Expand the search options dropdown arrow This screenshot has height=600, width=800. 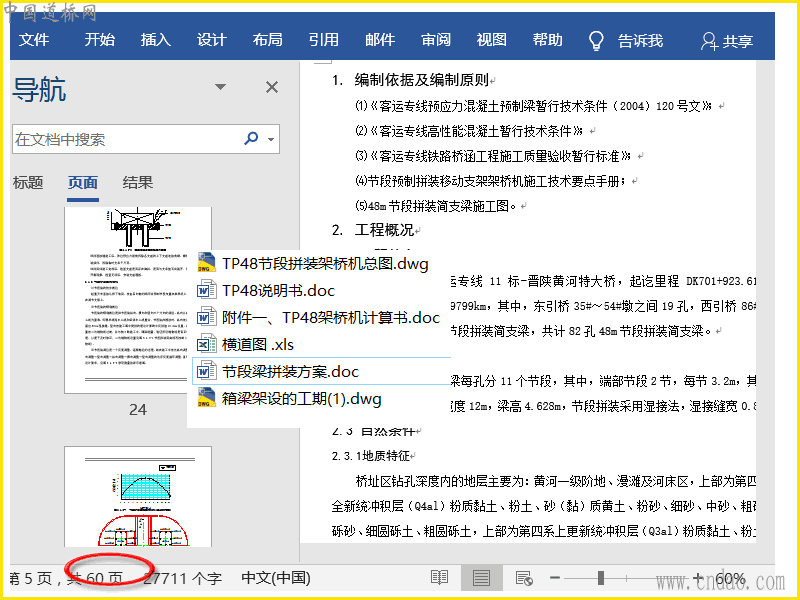pos(271,139)
